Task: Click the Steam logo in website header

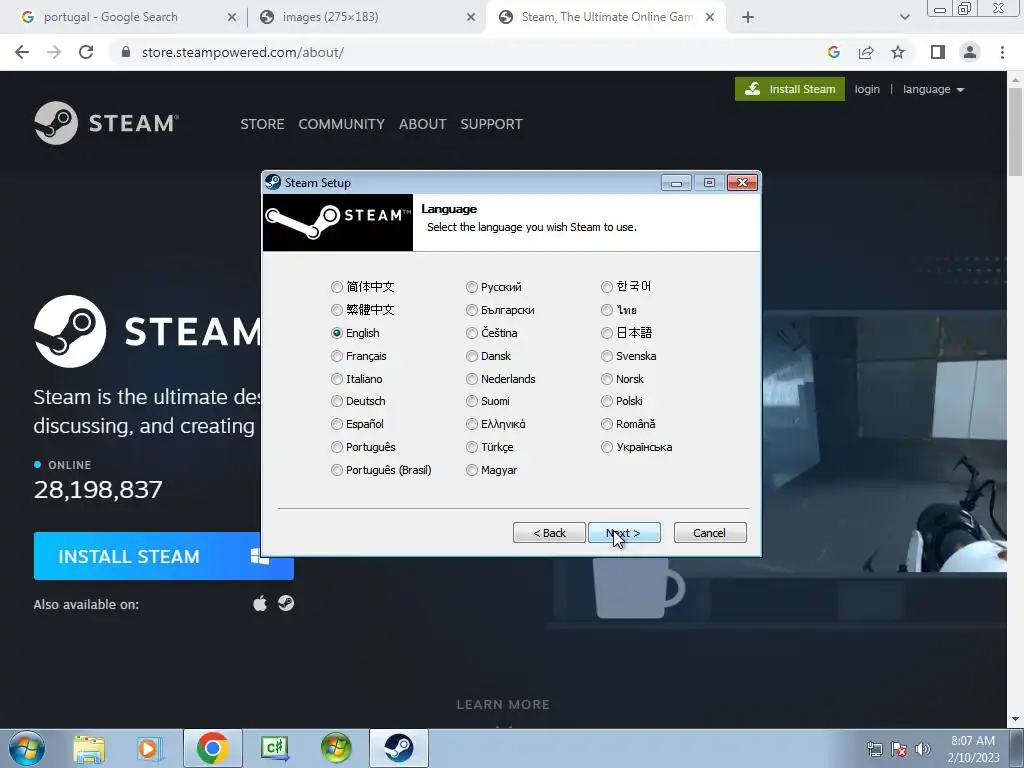Action: tap(106, 123)
